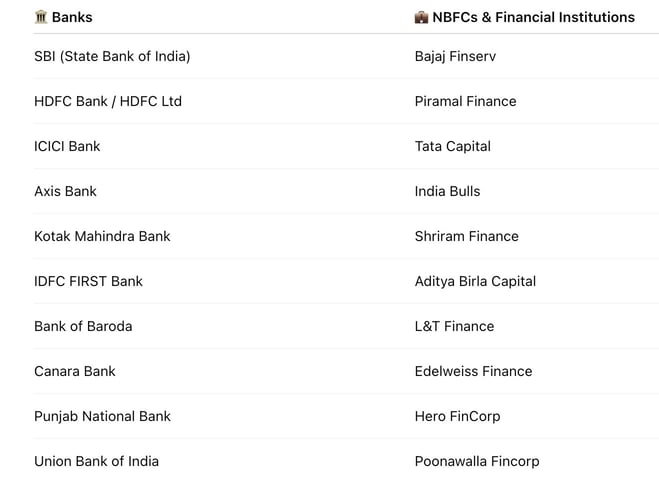Choose Poonawalla Fincorp
The width and height of the screenshot is (659, 484).
tap(477, 461)
